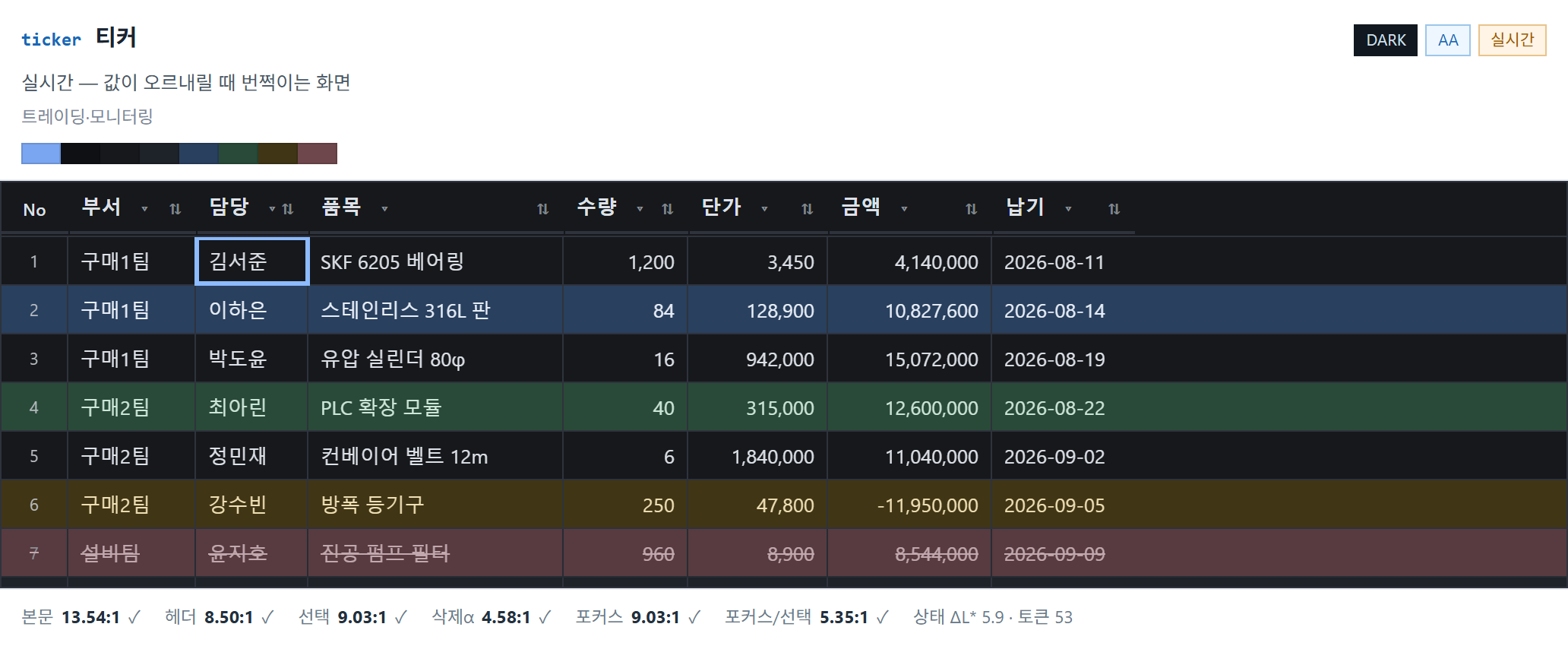The width and height of the screenshot is (1568, 646).
Task: Click the light blue palette swatch
Action: coord(41,154)
